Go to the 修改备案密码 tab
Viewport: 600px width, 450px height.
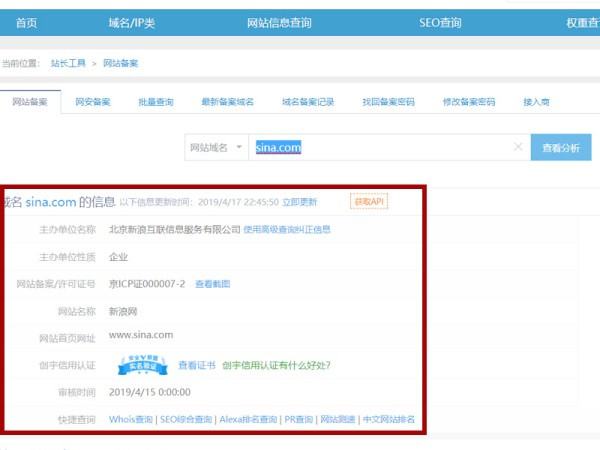tap(469, 102)
